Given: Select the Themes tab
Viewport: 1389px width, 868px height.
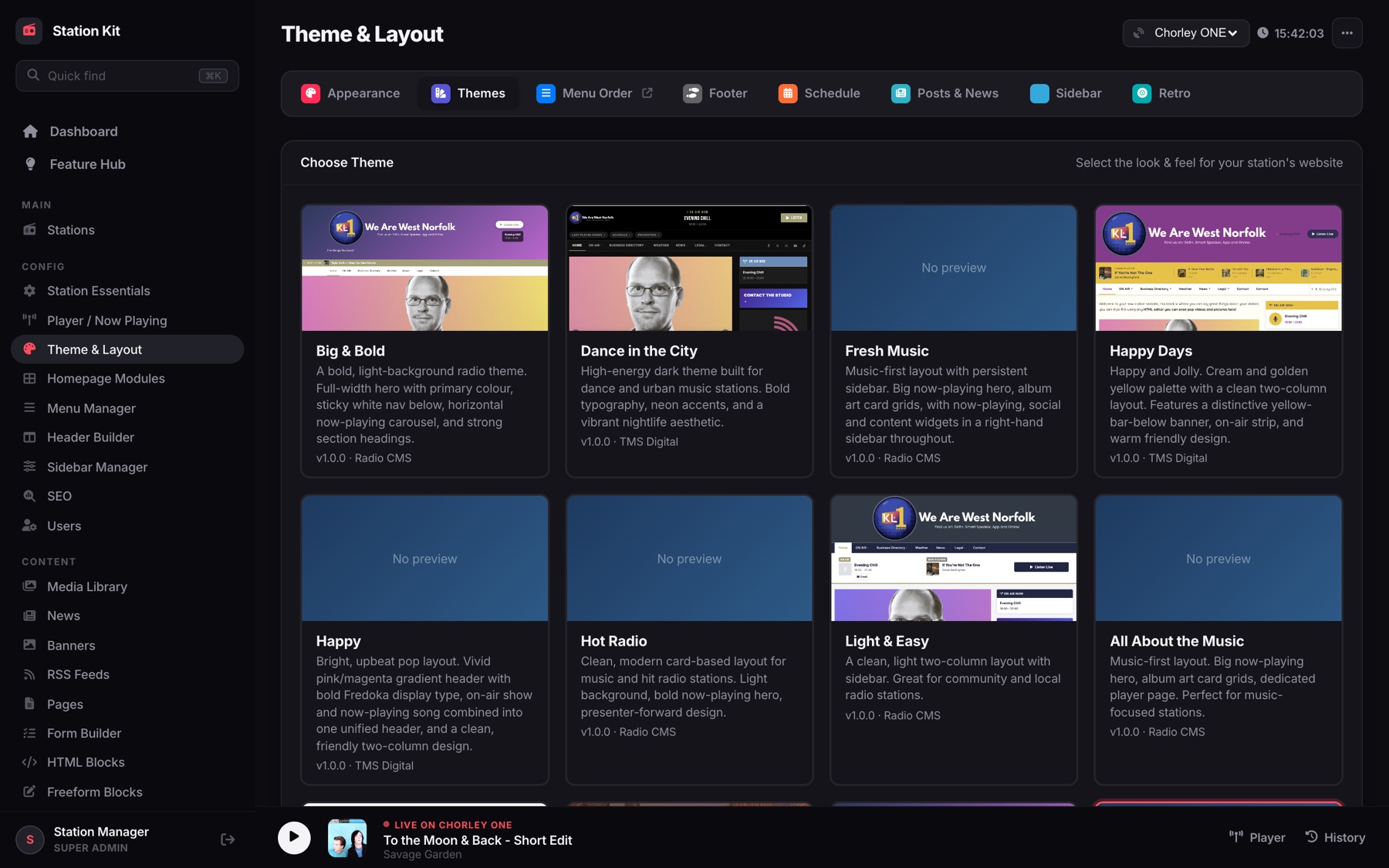Looking at the screenshot, I should [468, 93].
